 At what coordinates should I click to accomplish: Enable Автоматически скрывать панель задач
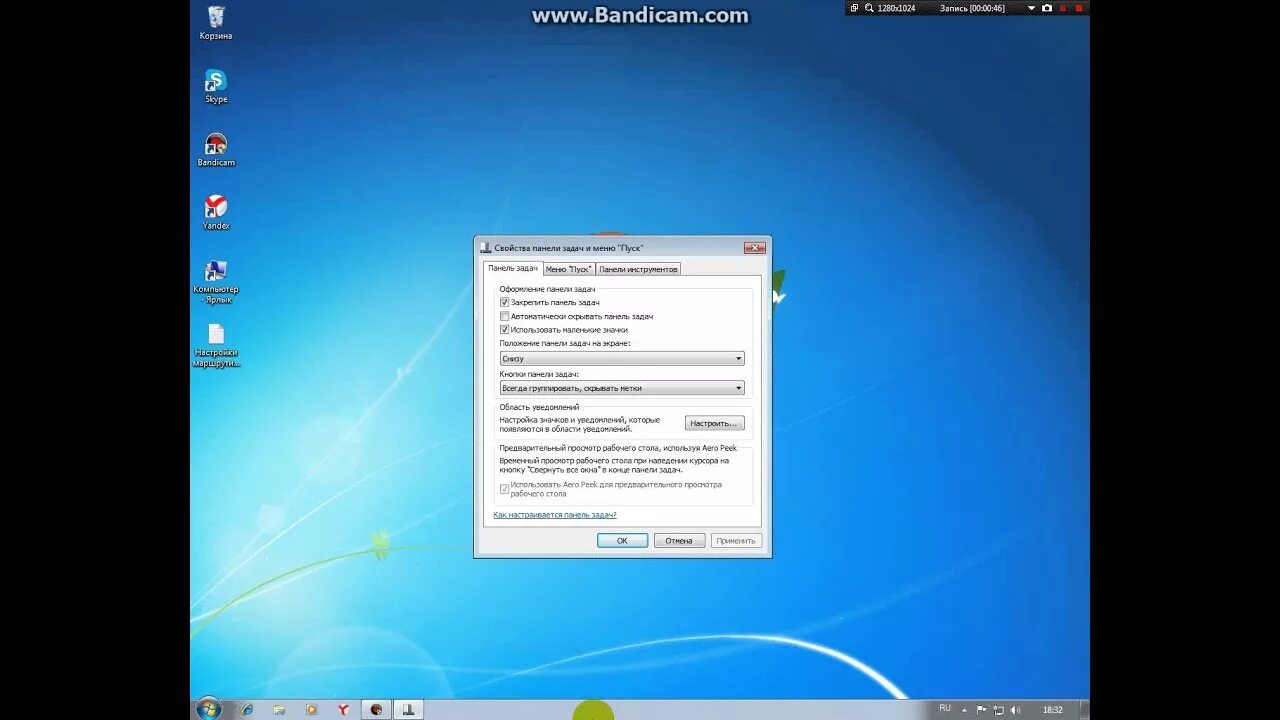[505, 316]
